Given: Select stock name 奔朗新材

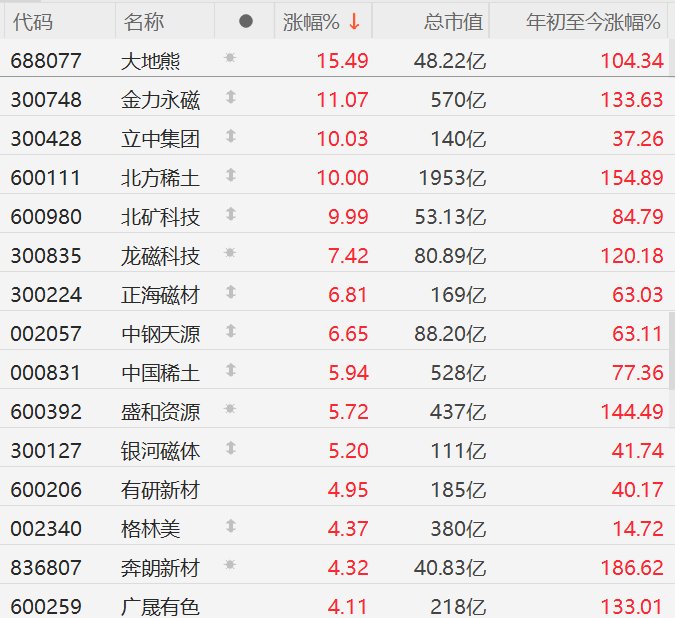Looking at the screenshot, I should tap(160, 568).
